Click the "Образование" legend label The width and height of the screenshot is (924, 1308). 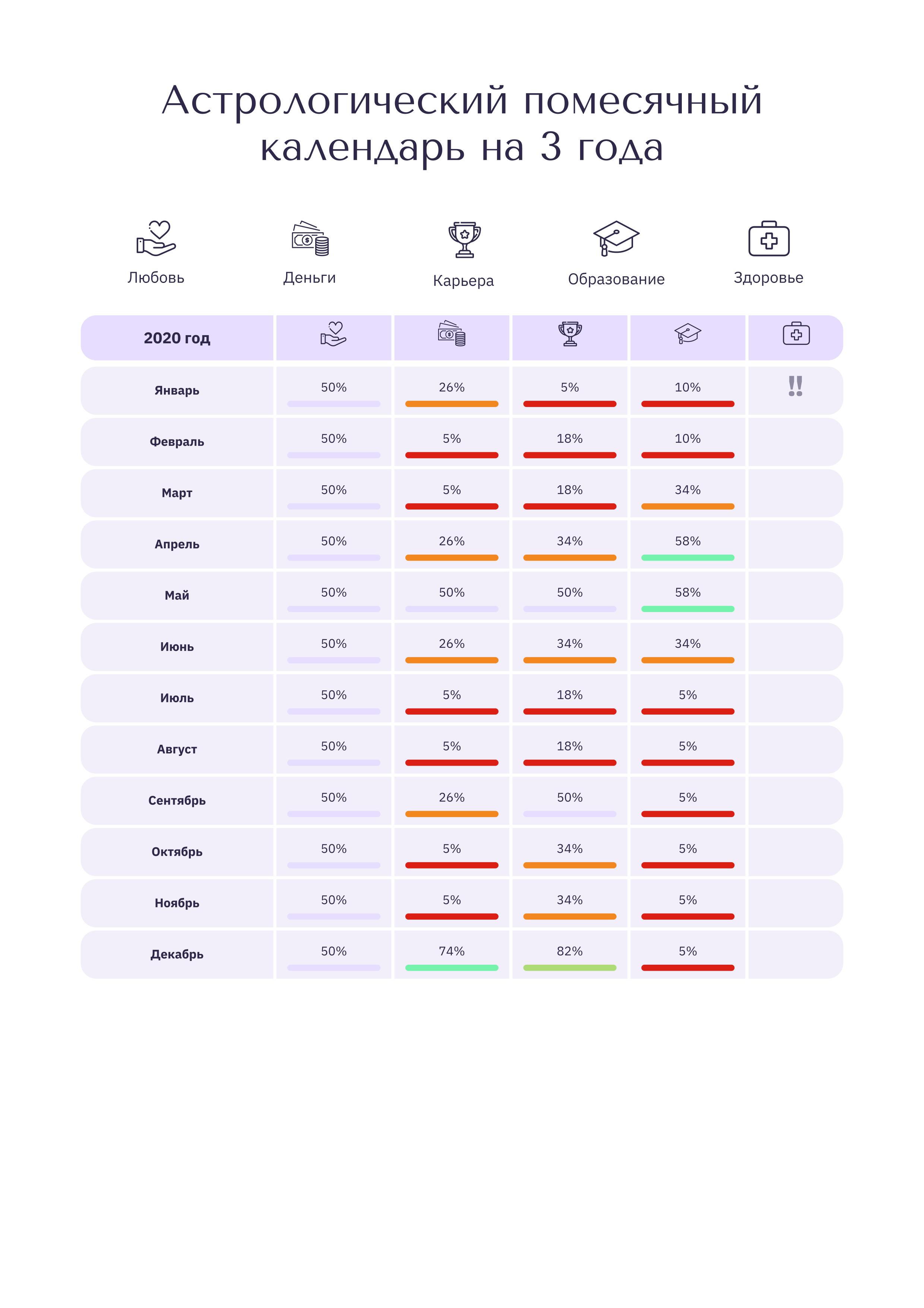click(616, 279)
